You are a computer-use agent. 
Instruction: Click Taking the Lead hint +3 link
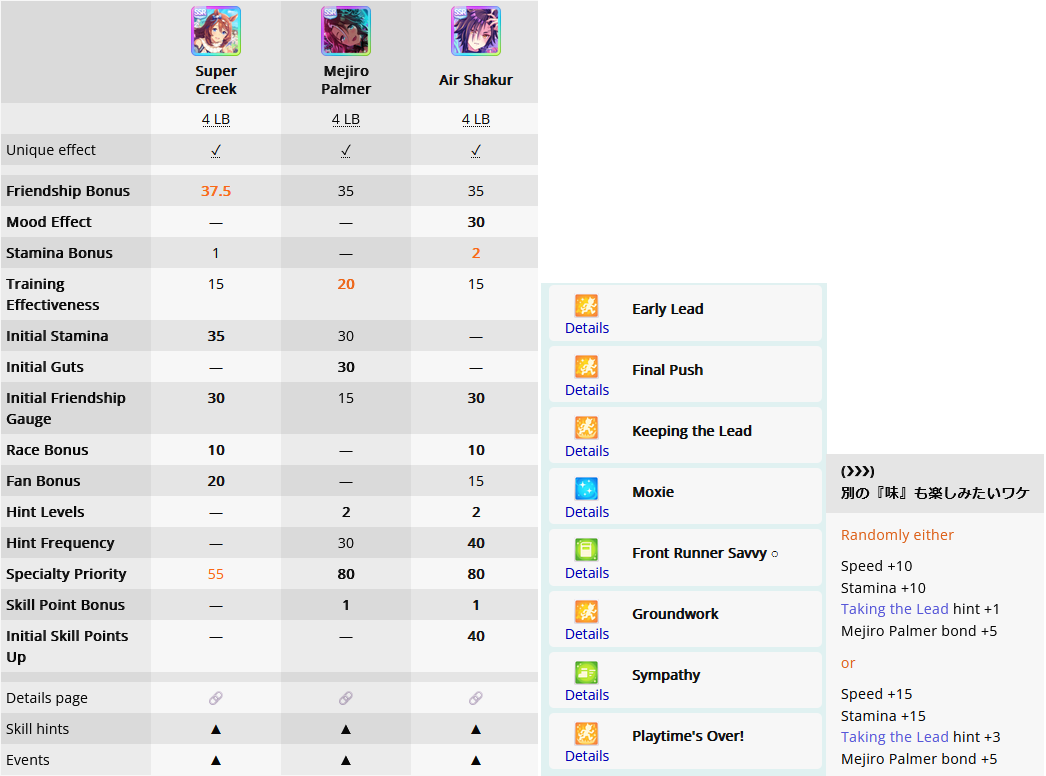(895, 737)
